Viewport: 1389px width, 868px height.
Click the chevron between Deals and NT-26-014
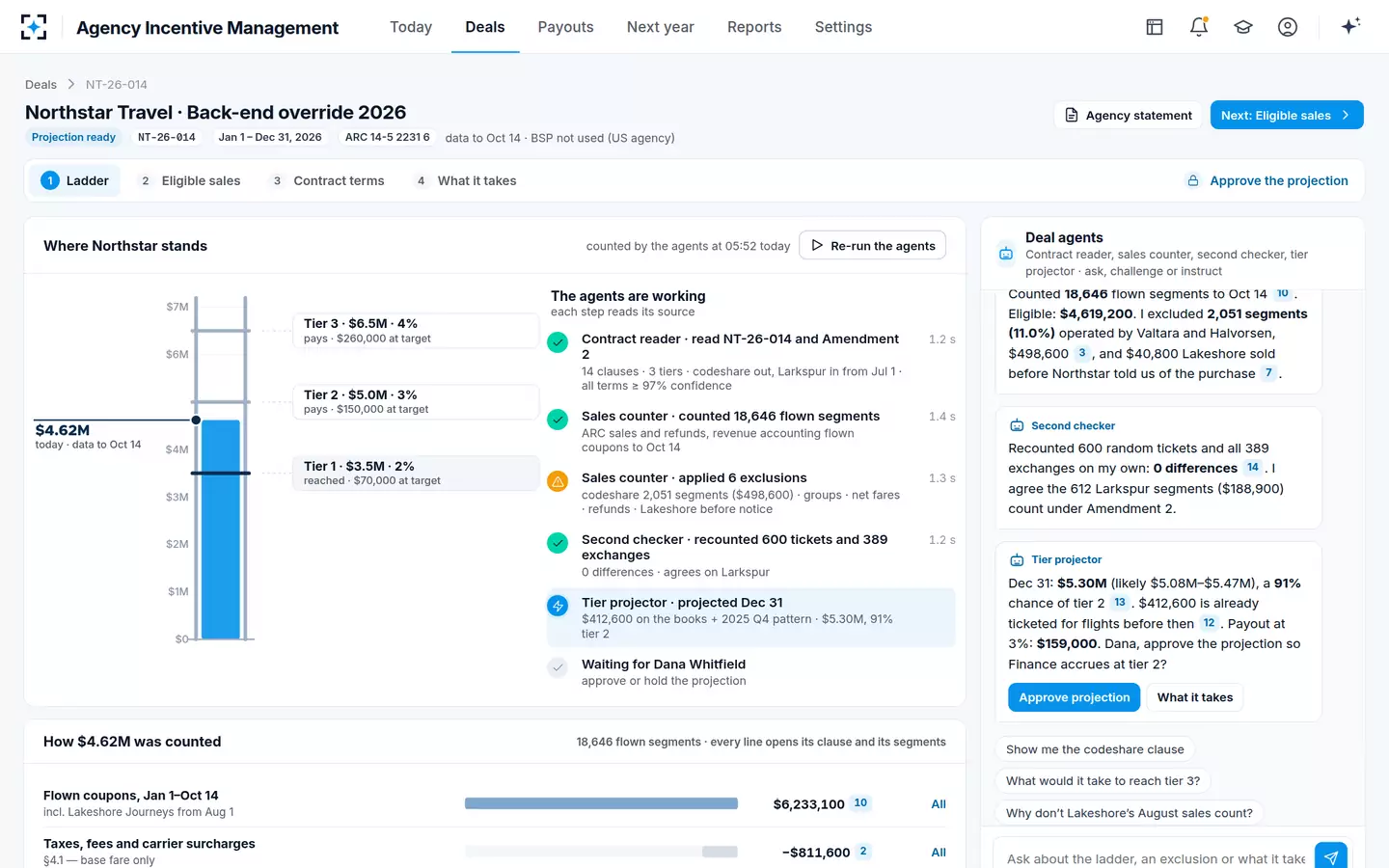(x=71, y=84)
